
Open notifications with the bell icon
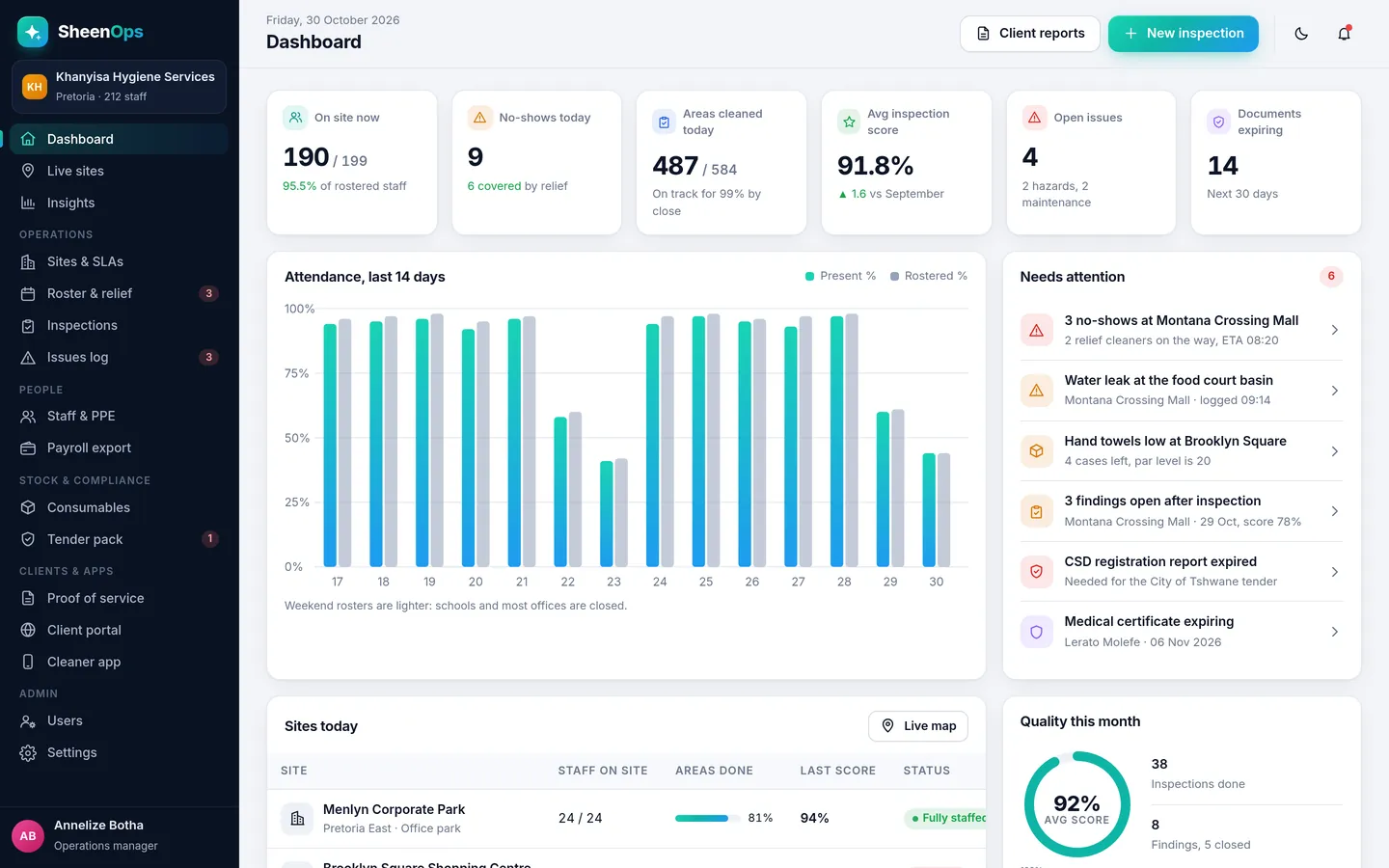pos(1344,34)
